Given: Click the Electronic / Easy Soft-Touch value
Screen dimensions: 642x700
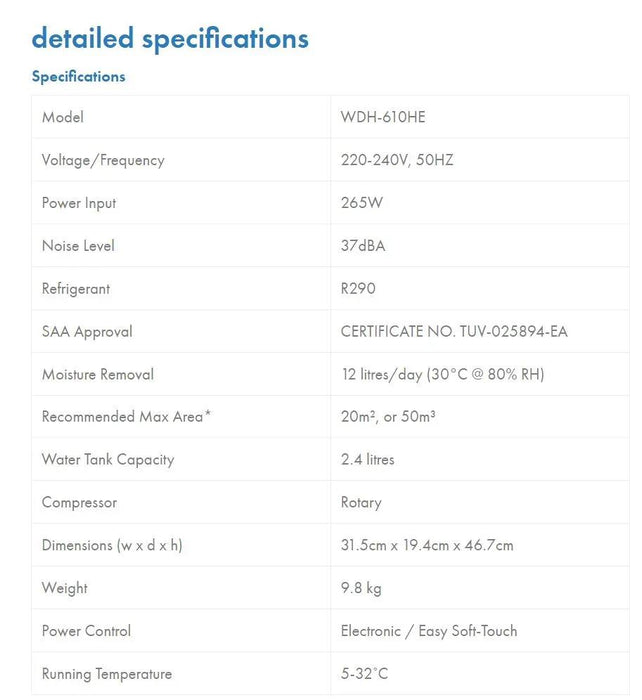Looking at the screenshot, I should pyautogui.click(x=429, y=631).
